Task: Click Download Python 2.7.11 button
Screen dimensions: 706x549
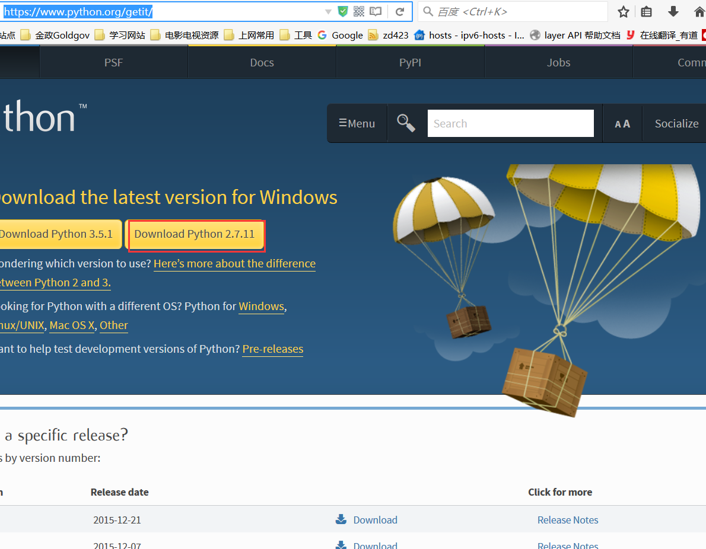Action: (195, 234)
